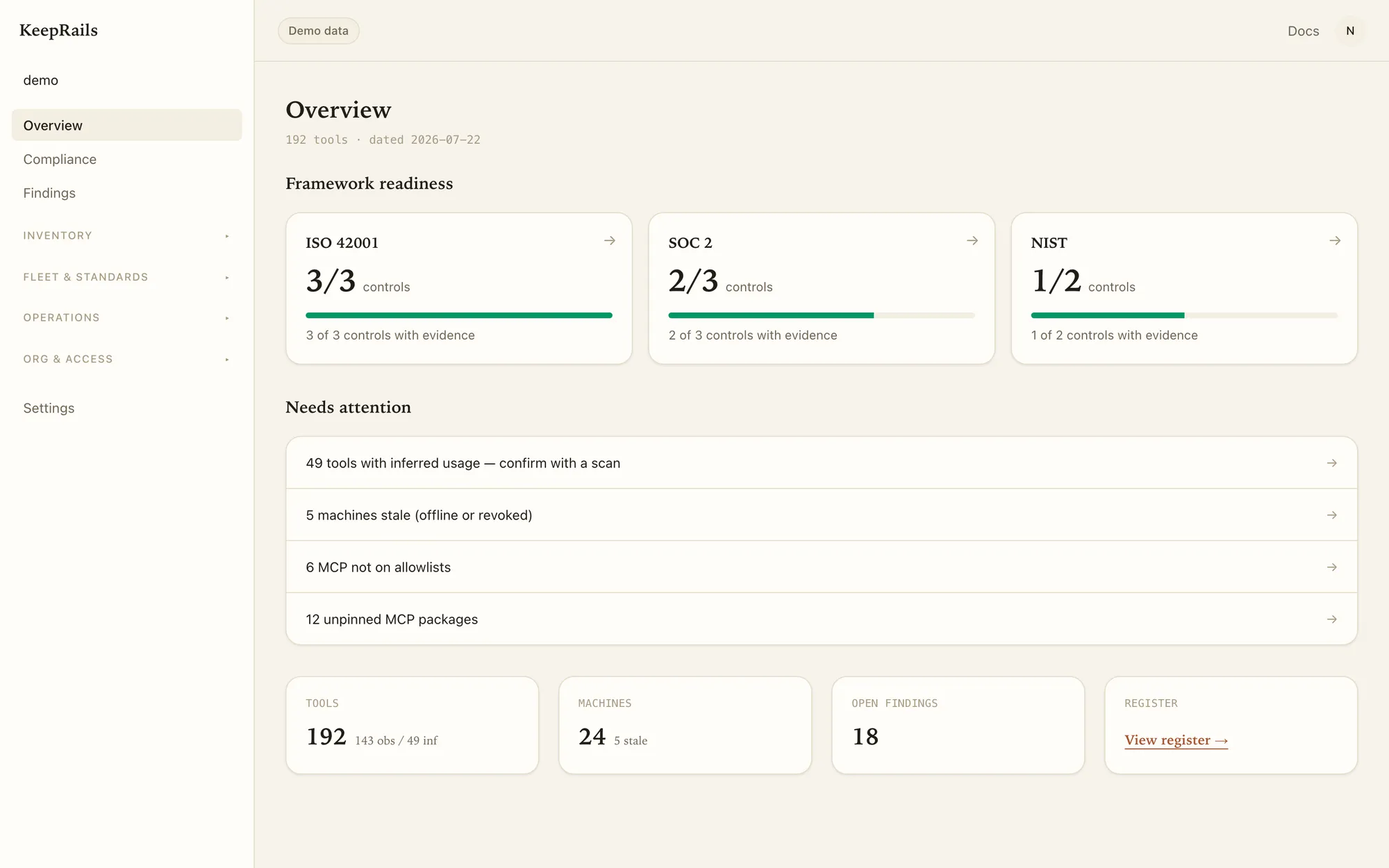Click SOC 2 progress bar
The height and width of the screenshot is (868, 1389).
tap(822, 315)
